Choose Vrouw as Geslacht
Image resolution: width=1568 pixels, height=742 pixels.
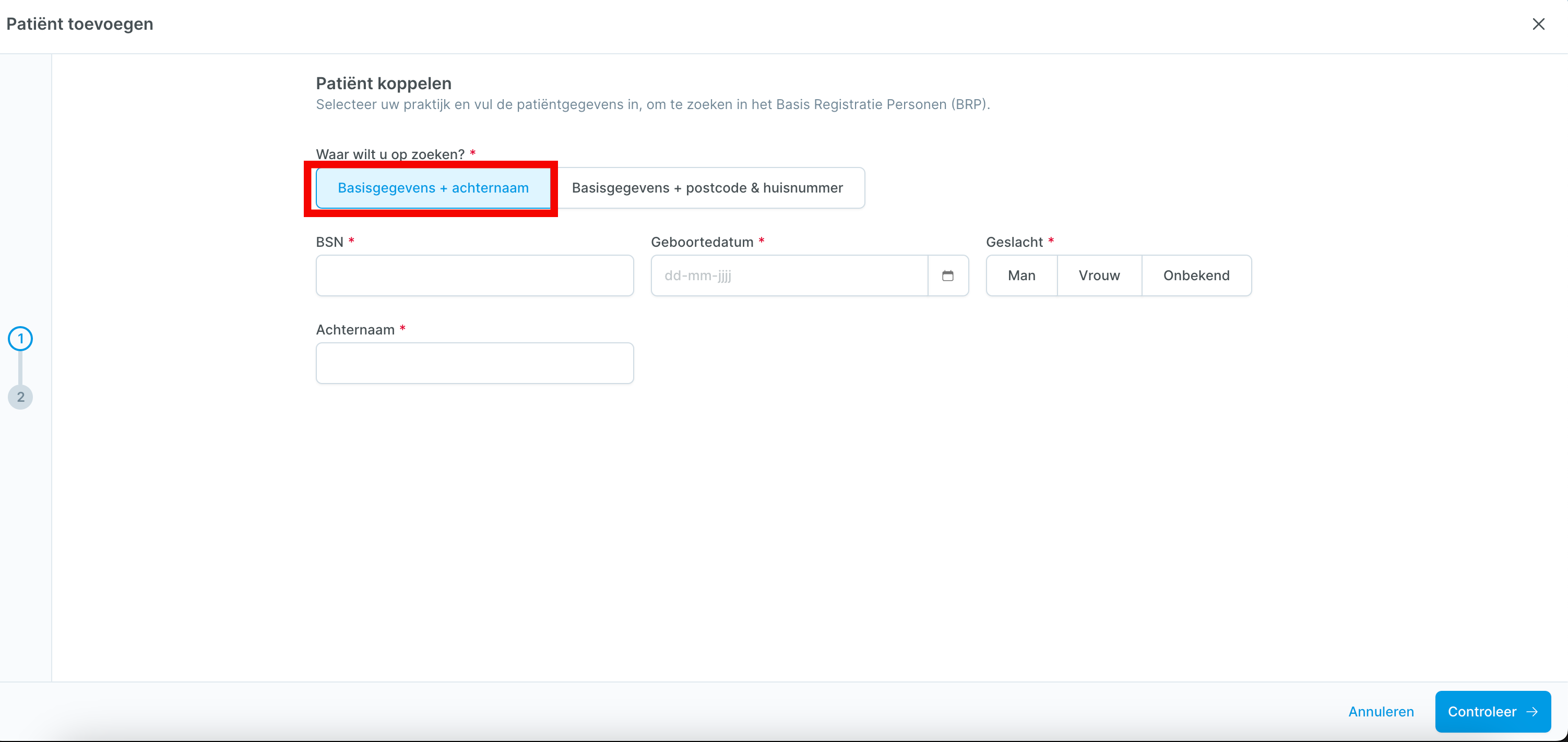1099,276
